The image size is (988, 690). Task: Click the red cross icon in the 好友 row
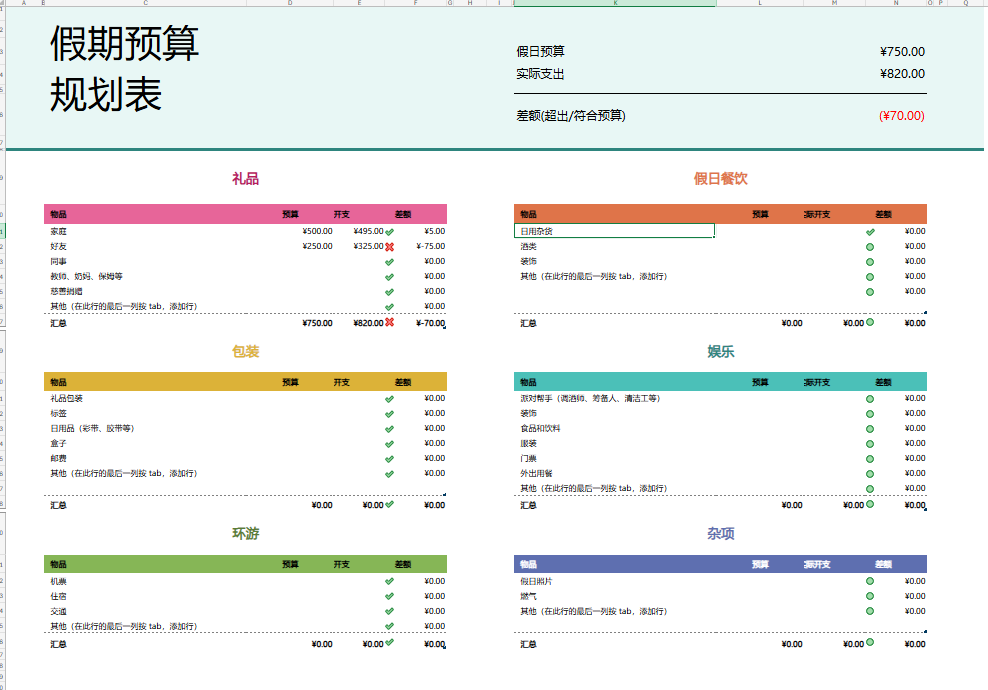pos(389,247)
